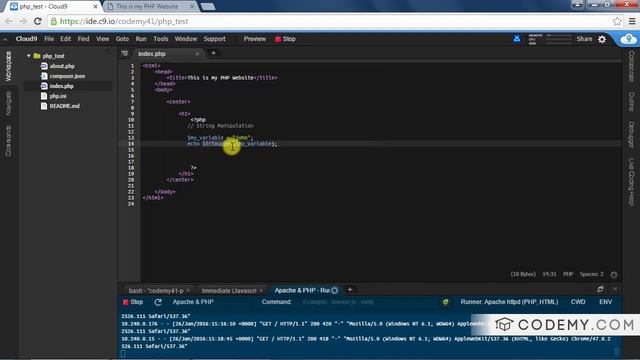Open php.ini in the file tree
The image size is (640, 360).
coord(58,96)
